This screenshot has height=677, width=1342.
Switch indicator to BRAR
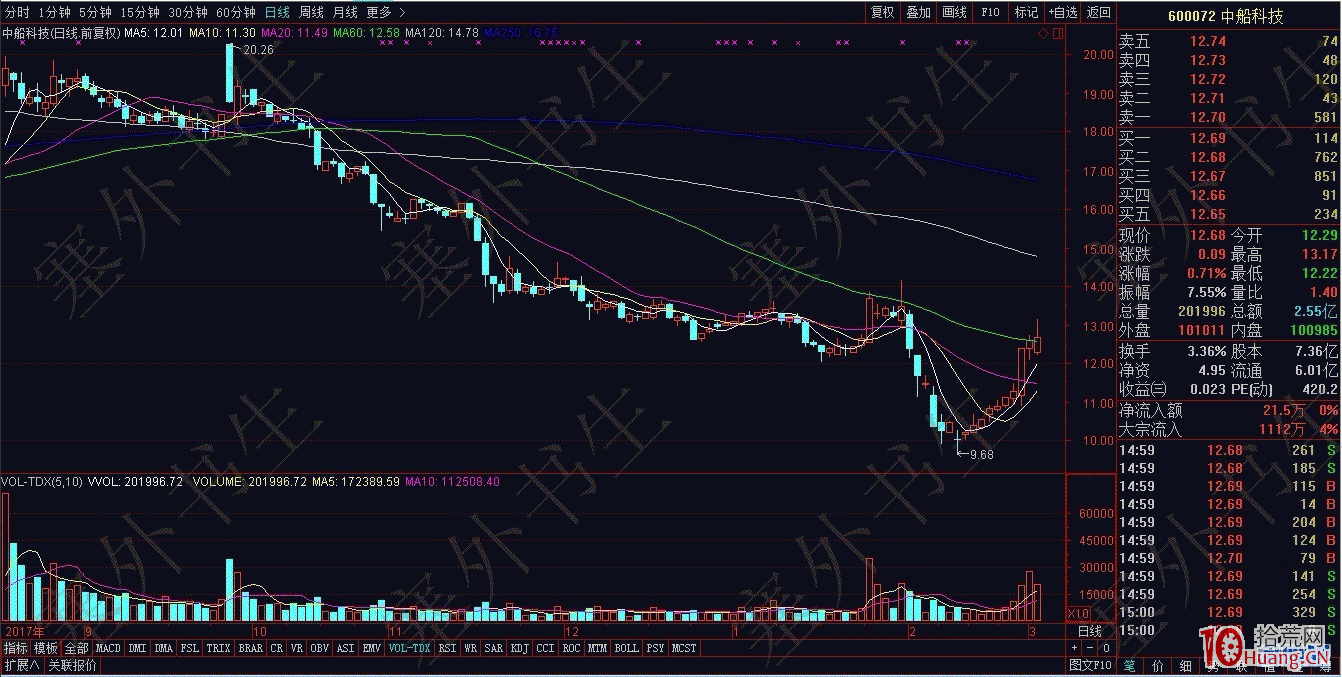(x=251, y=648)
